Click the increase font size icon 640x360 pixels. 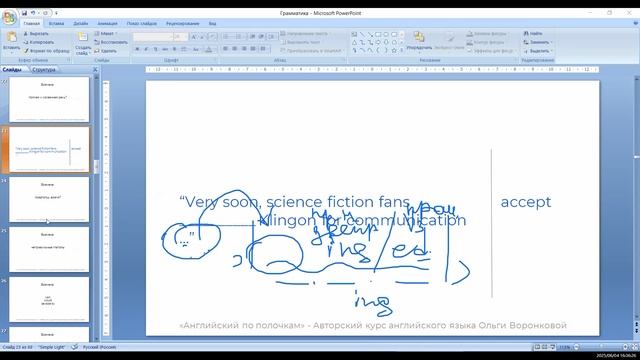tap(194, 37)
